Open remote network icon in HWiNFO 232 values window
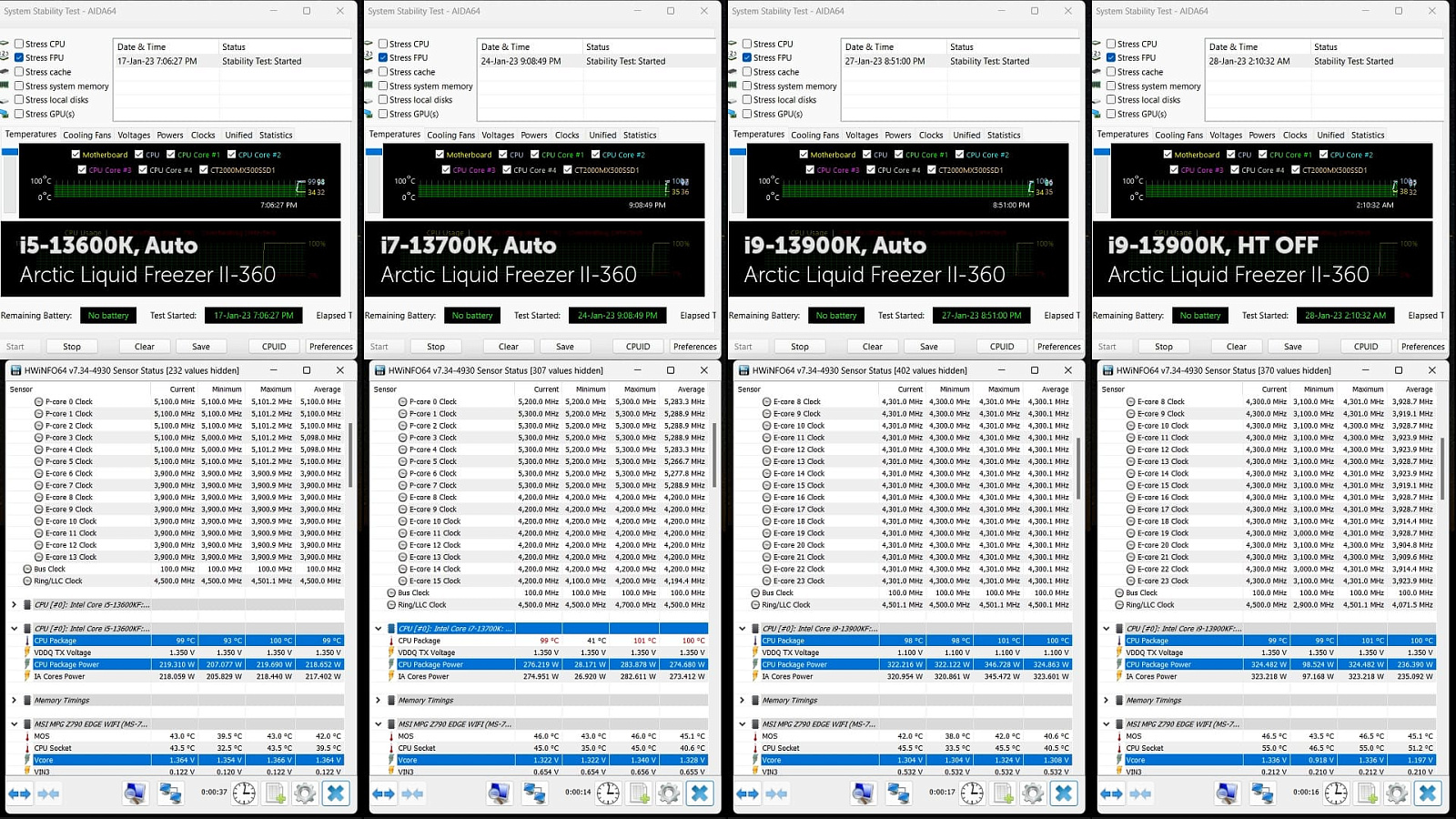The width and height of the screenshot is (1456, 819). [170, 794]
